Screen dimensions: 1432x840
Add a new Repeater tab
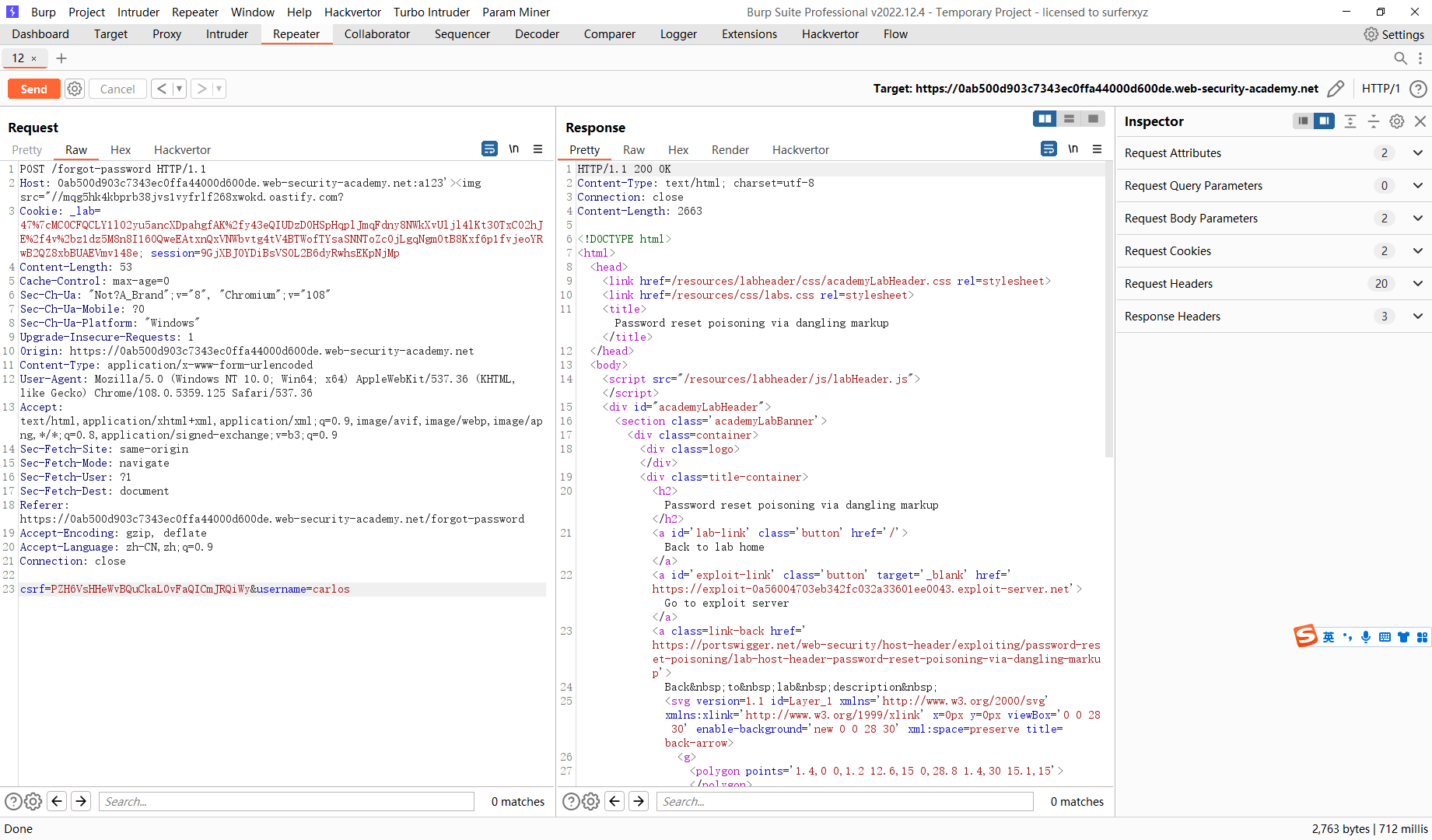[x=61, y=58]
